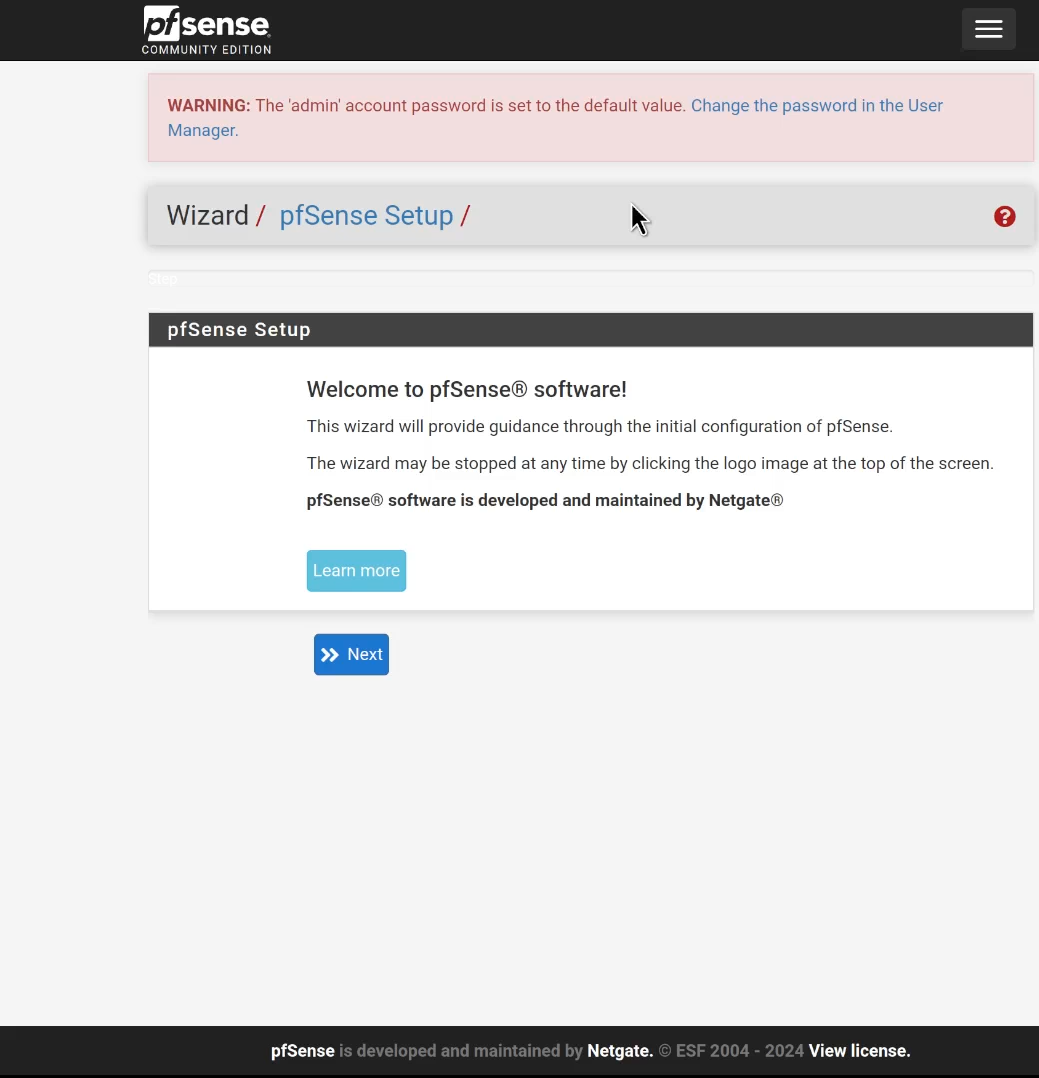Viewport: 1039px width, 1078px height.
Task: Click the WARNING label in alert
Action: [209, 105]
